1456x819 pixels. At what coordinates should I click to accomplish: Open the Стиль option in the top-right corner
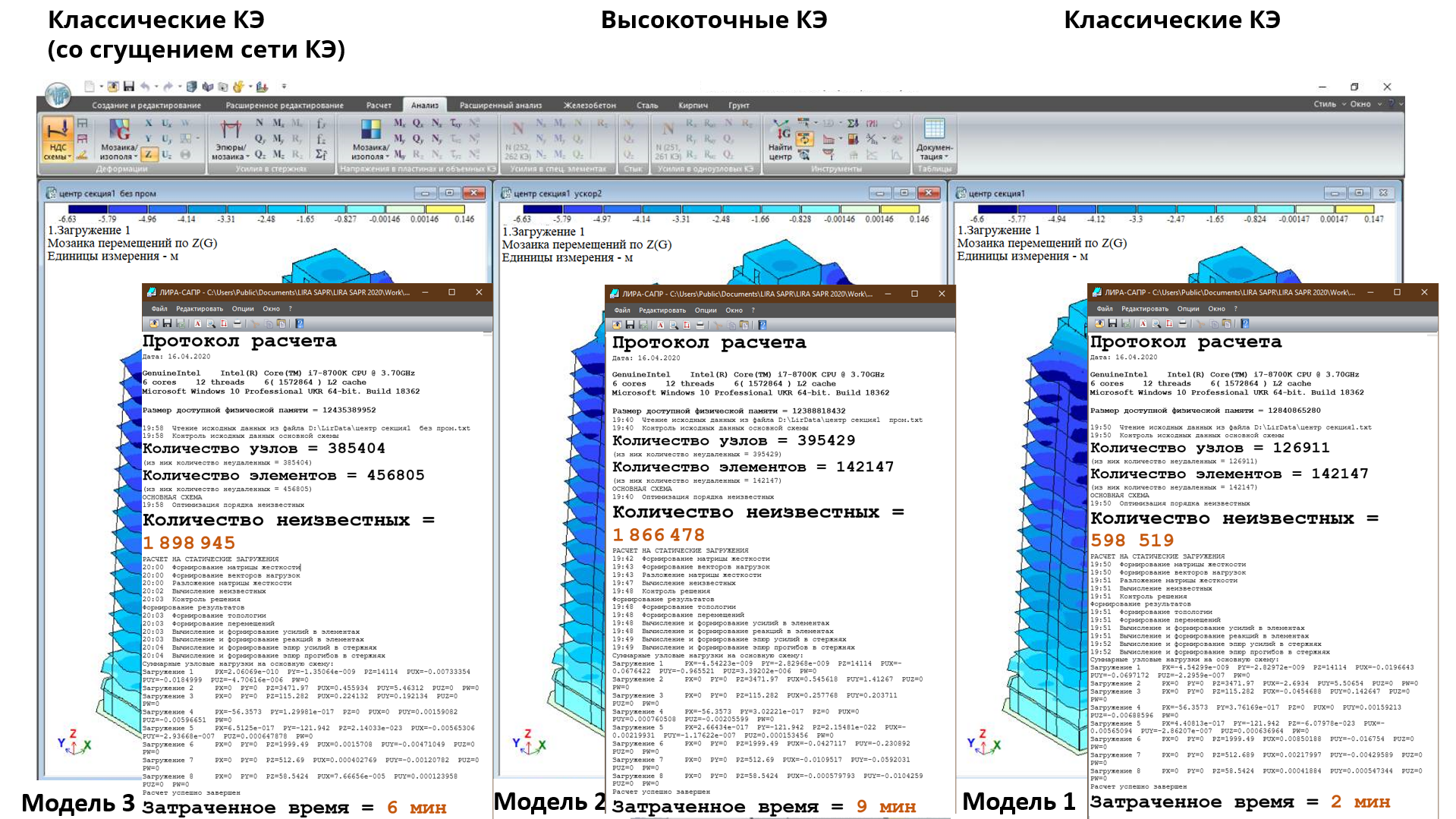(x=1325, y=104)
